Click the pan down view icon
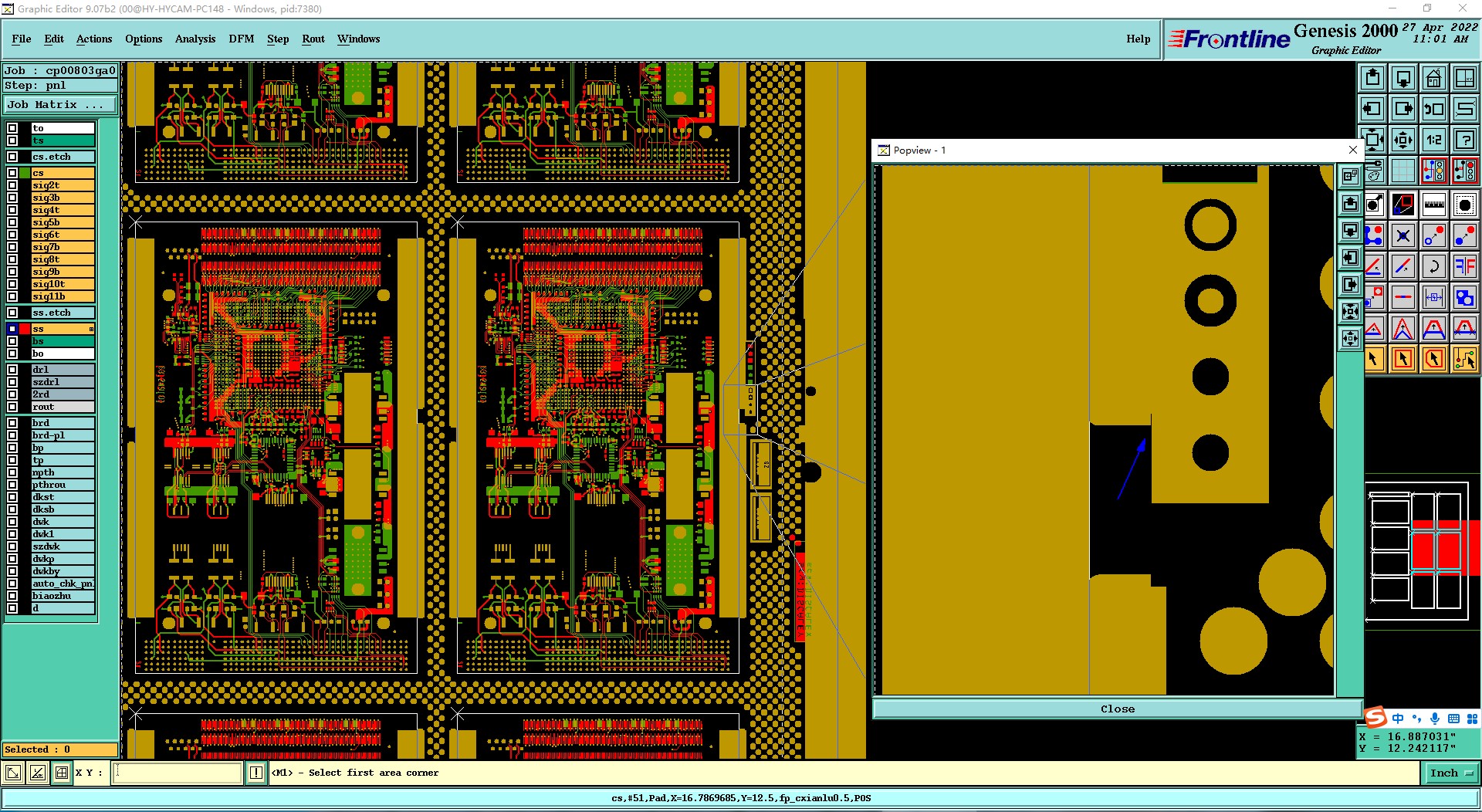The width and height of the screenshot is (1482, 812). pos(1403,78)
